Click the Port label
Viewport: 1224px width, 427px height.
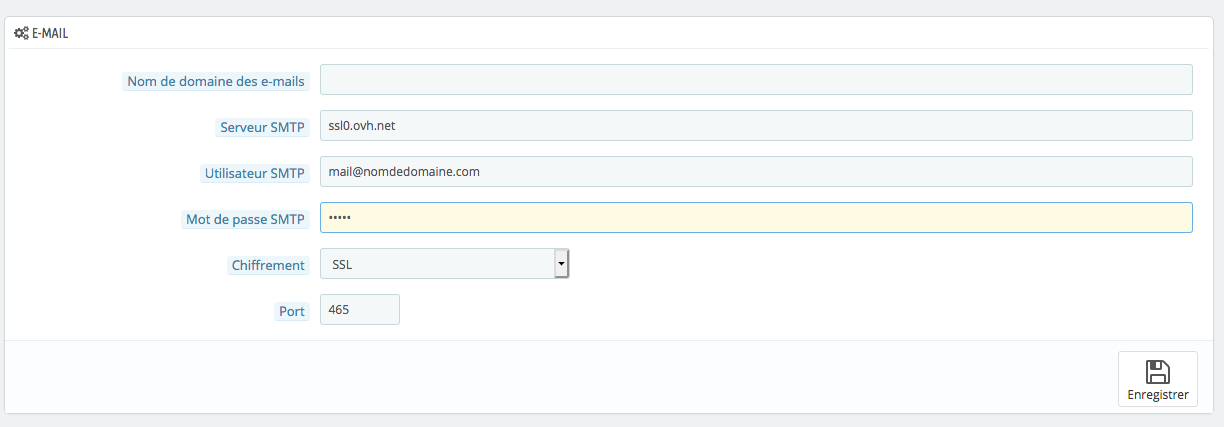point(292,312)
